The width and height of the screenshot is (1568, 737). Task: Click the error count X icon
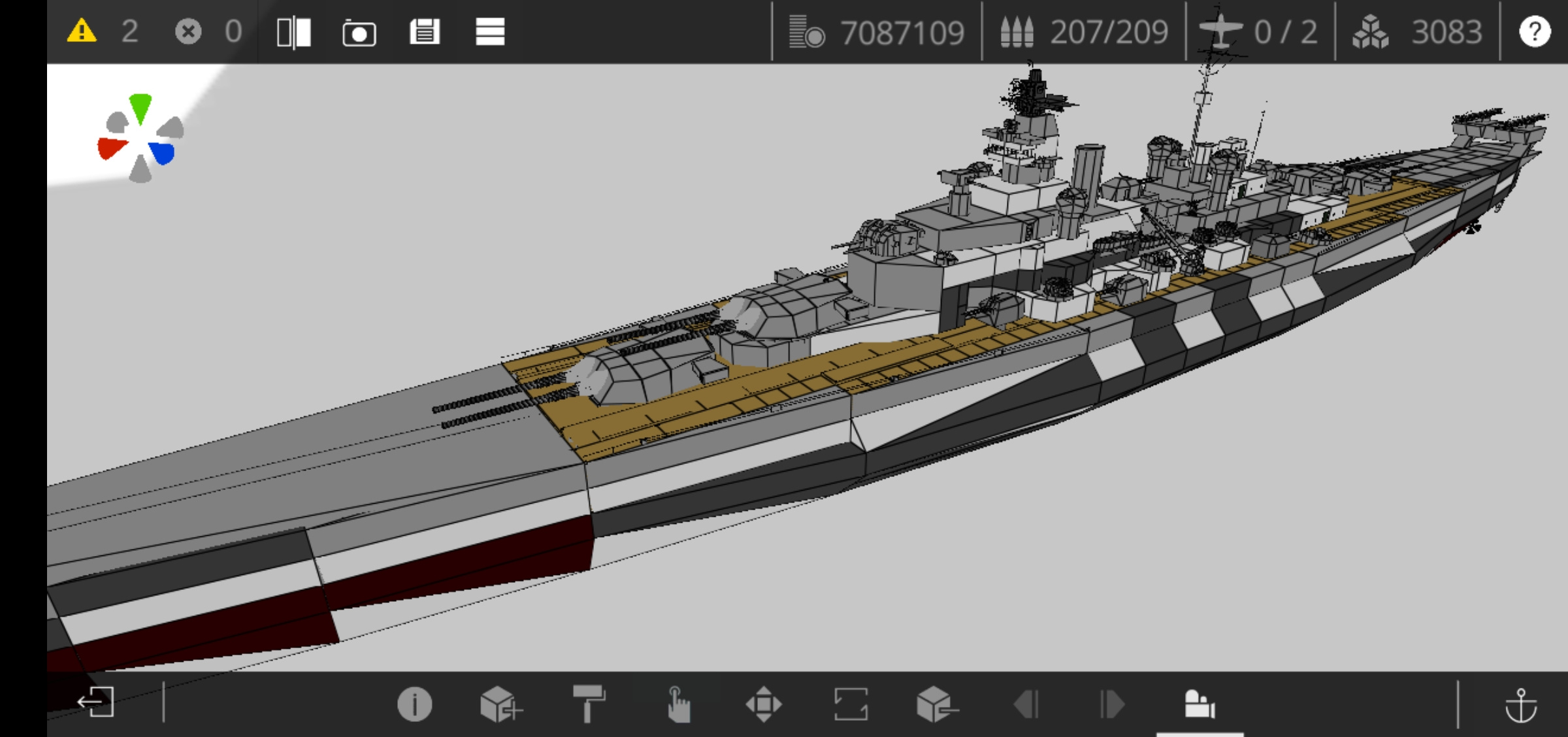(188, 31)
